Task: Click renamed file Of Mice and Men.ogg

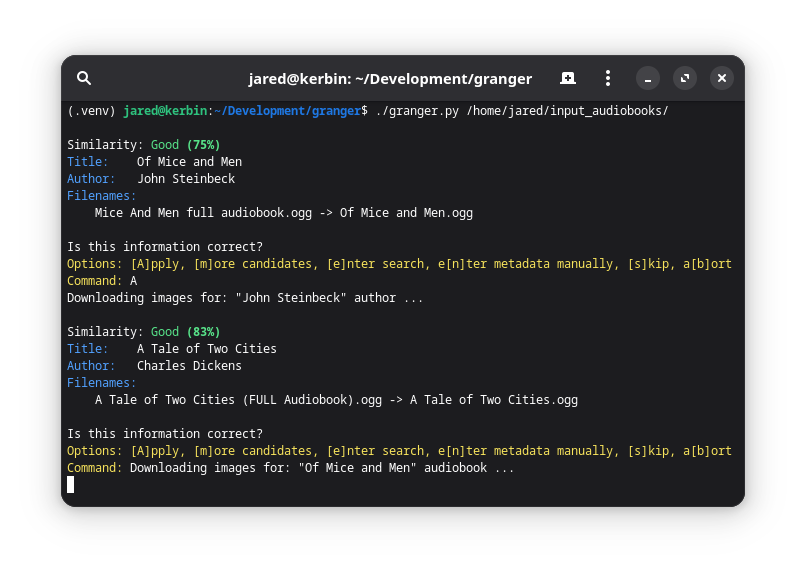Action: point(406,213)
